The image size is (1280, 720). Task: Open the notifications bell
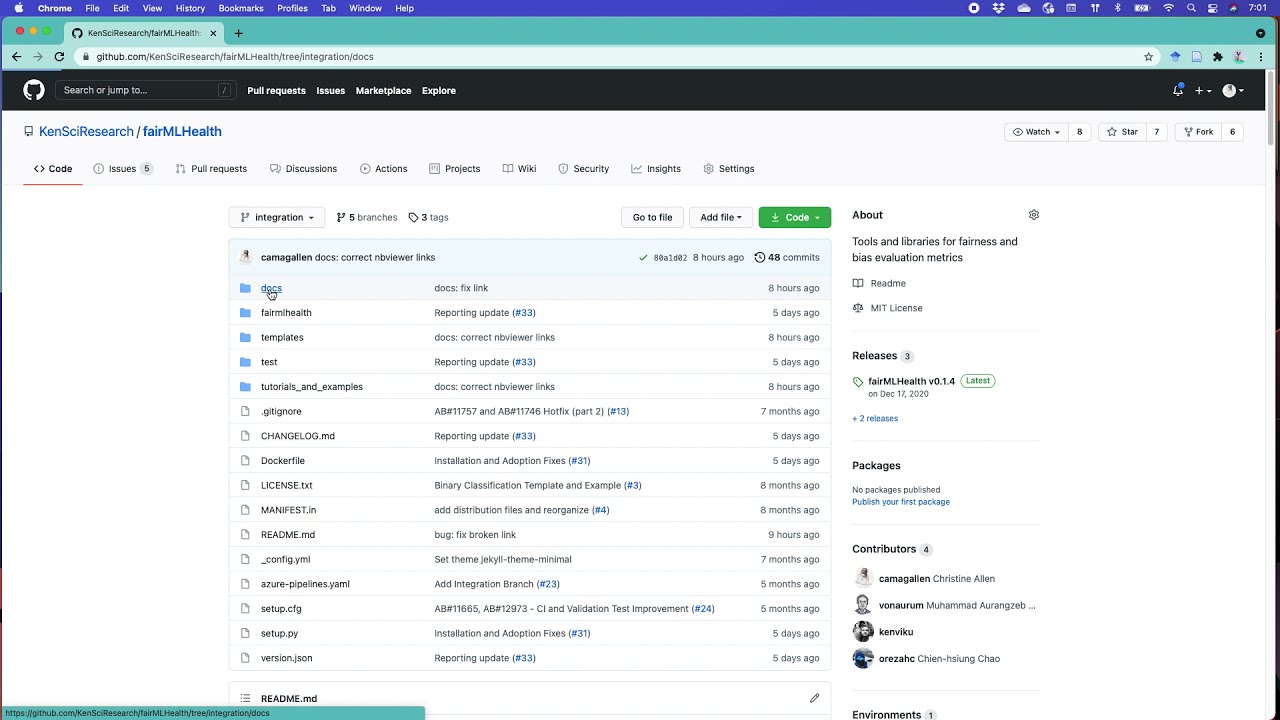pyautogui.click(x=1178, y=90)
